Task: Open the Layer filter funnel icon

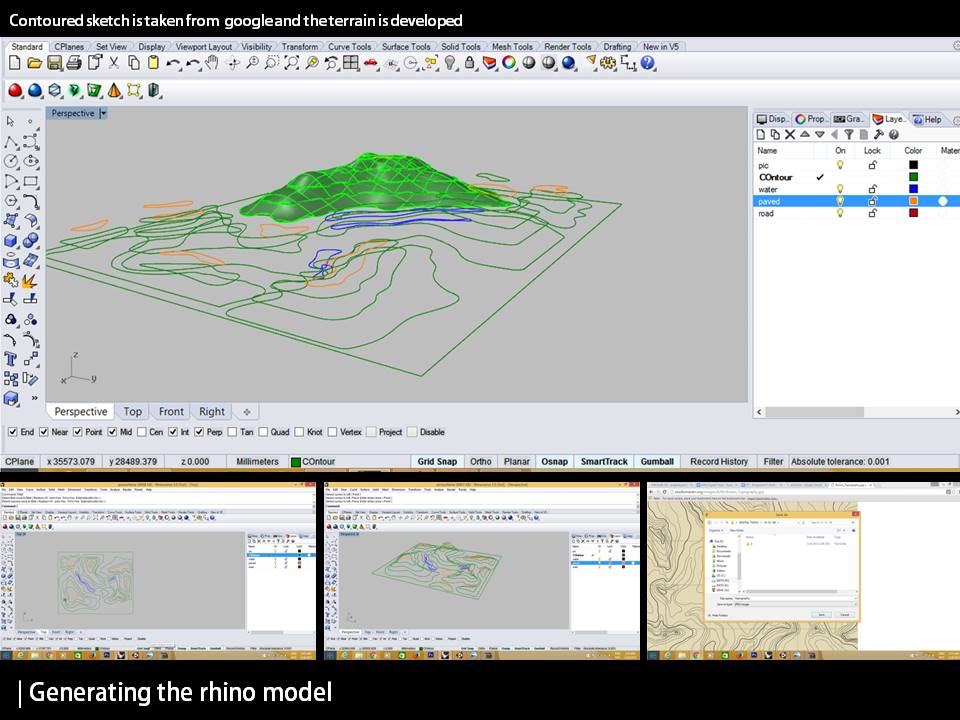Action: tap(851, 134)
